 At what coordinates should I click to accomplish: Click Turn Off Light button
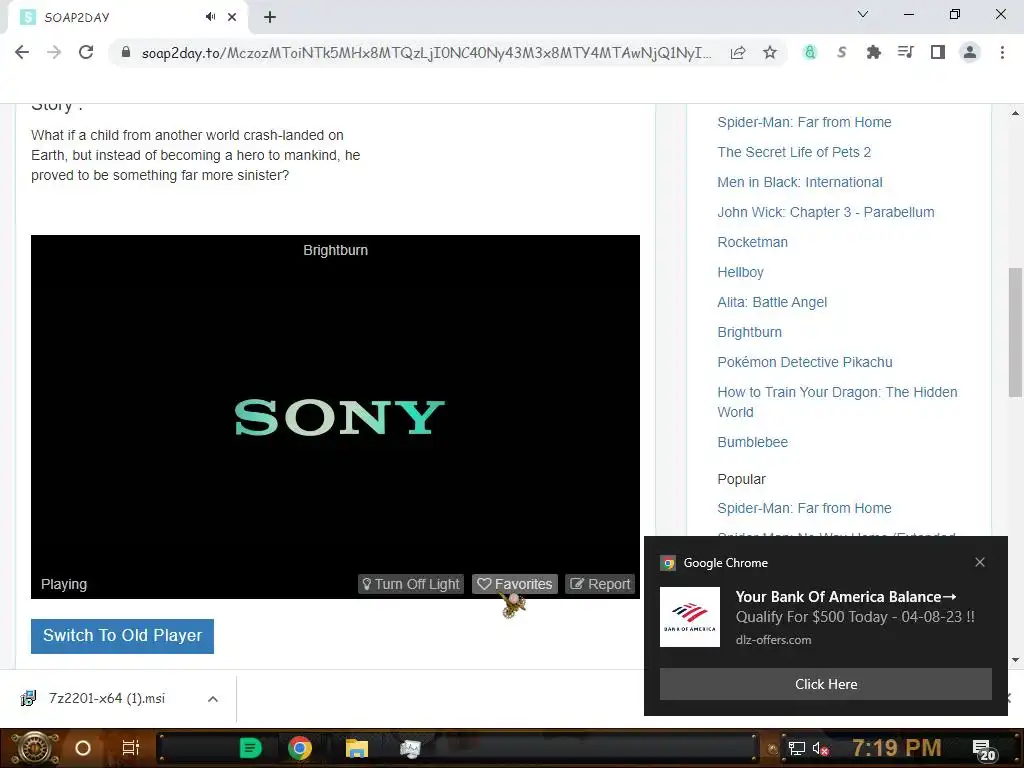411,584
